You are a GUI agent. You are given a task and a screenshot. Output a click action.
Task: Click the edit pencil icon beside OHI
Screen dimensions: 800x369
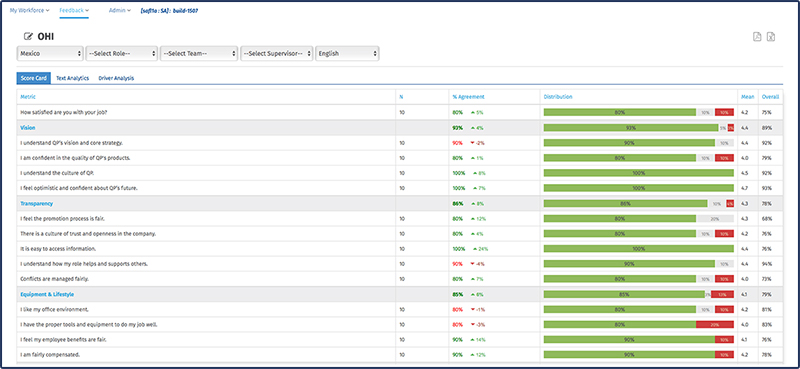click(28, 37)
